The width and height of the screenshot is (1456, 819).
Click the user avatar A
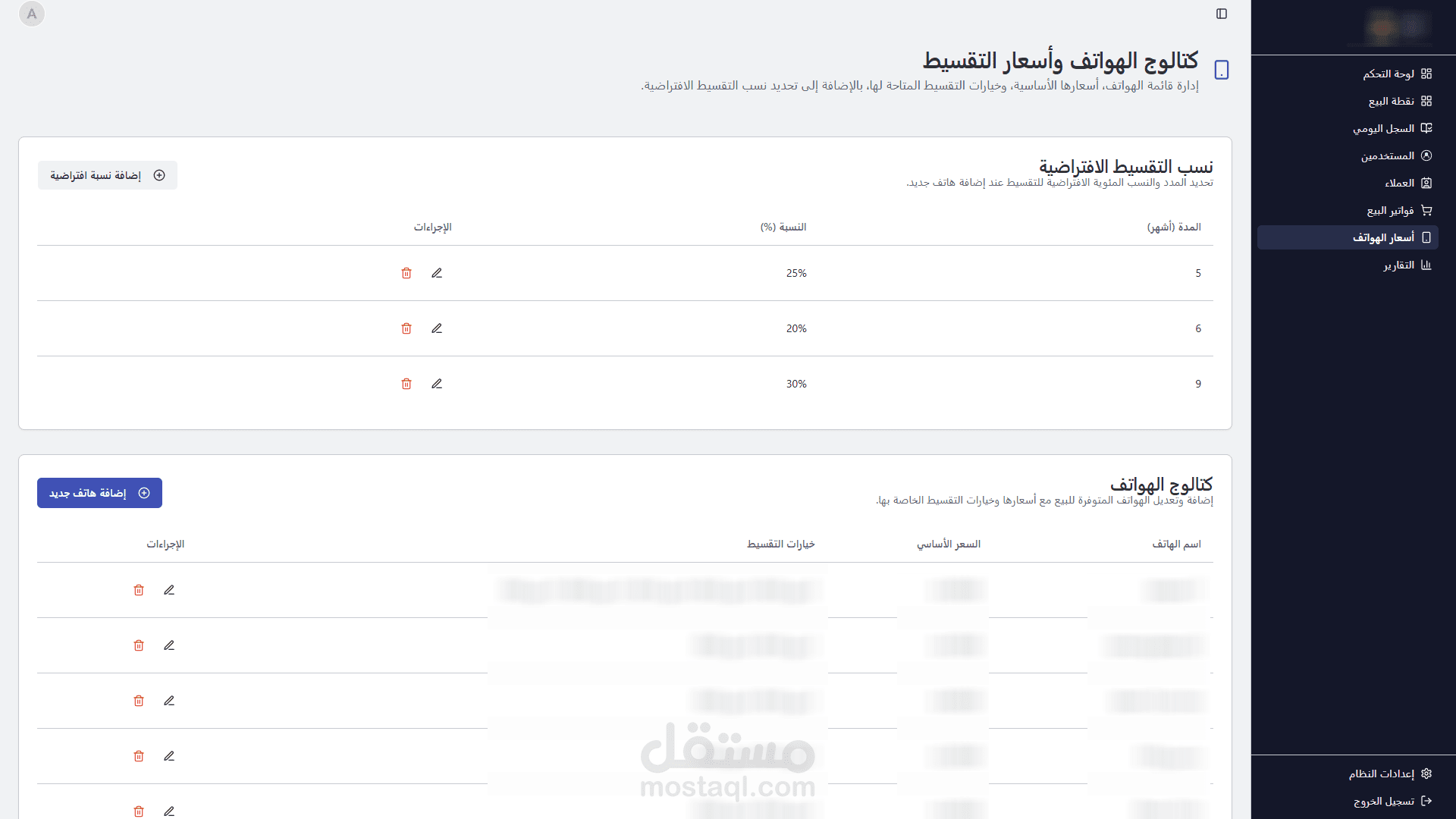pyautogui.click(x=32, y=14)
